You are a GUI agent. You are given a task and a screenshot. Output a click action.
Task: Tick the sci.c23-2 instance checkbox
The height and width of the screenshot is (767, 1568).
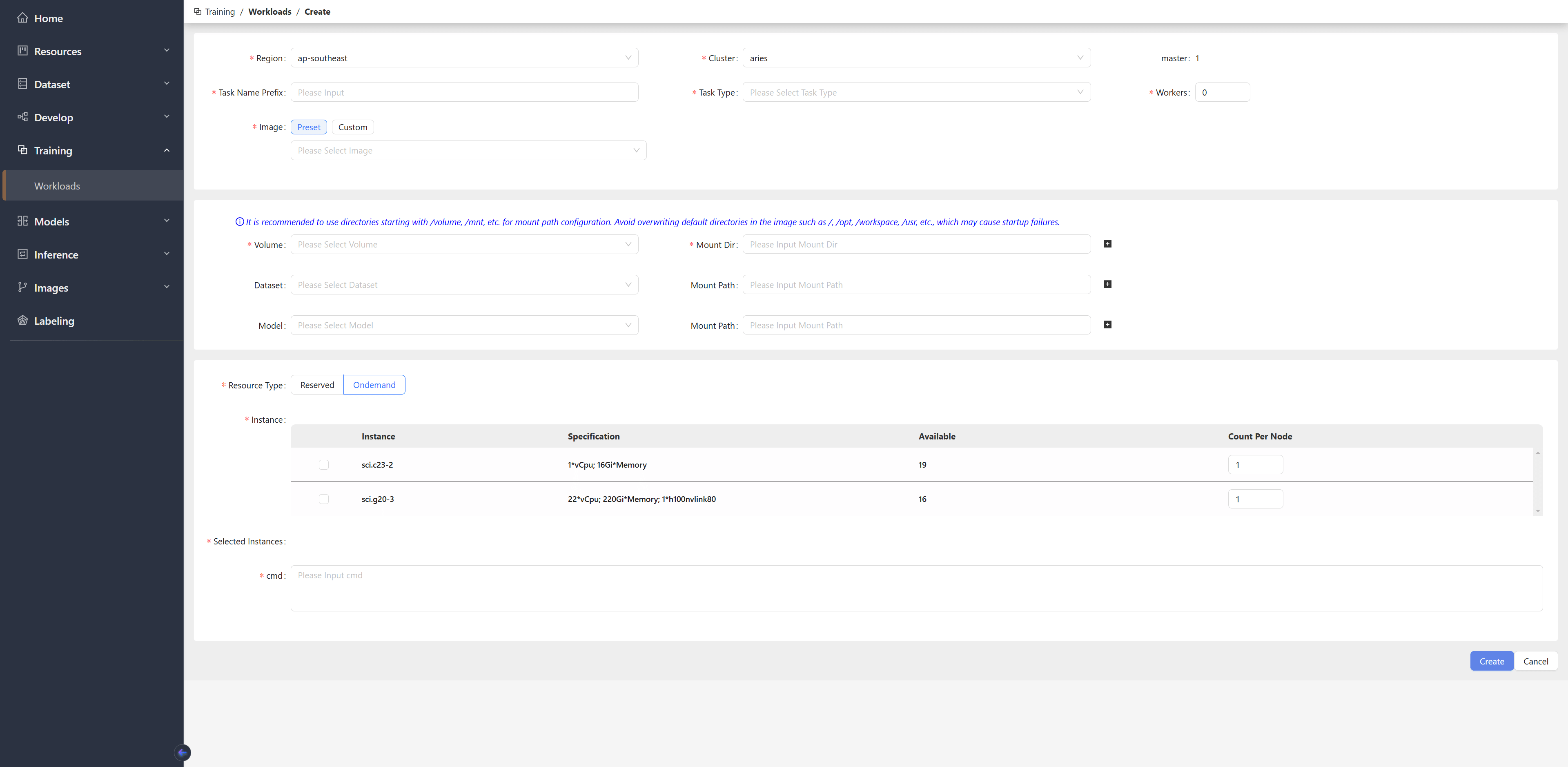(324, 464)
